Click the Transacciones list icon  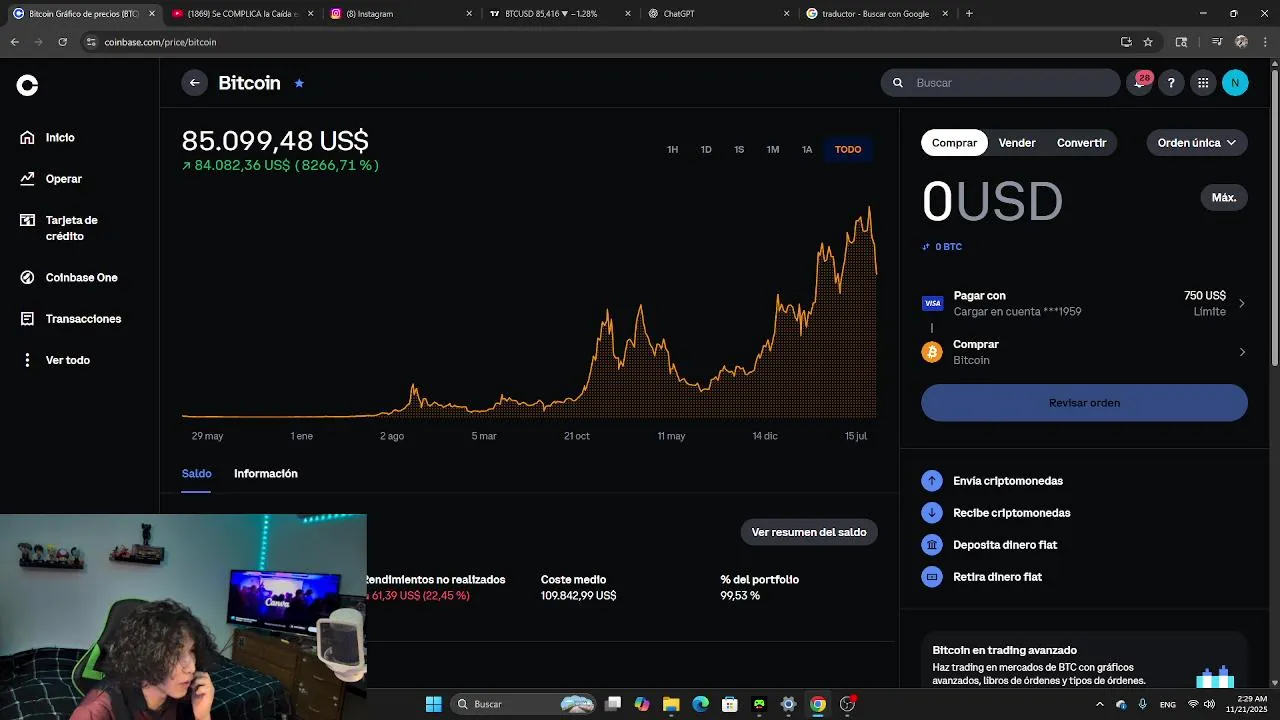[27, 319]
